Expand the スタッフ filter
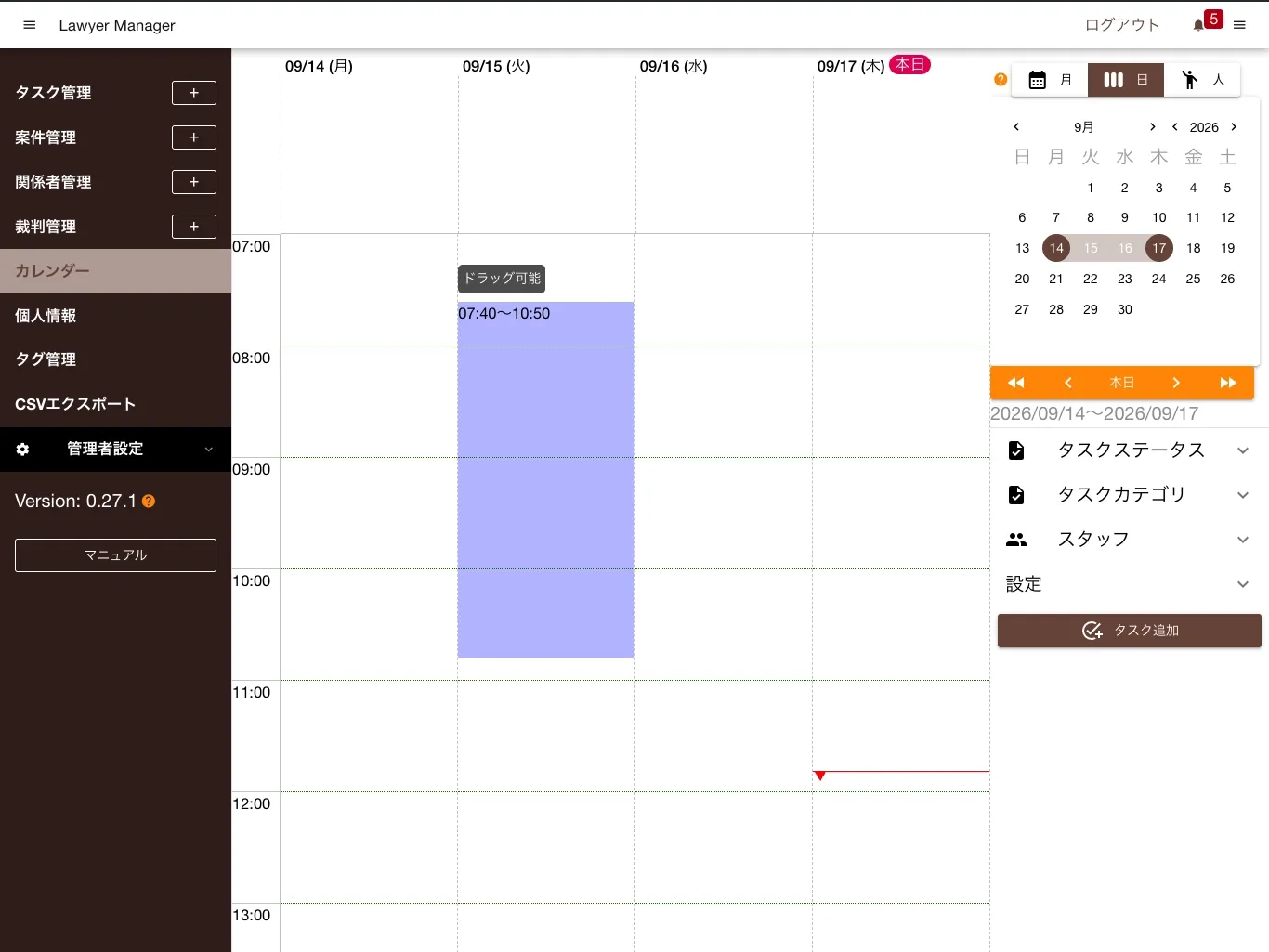Viewport: 1269px width, 952px height. tap(1130, 540)
